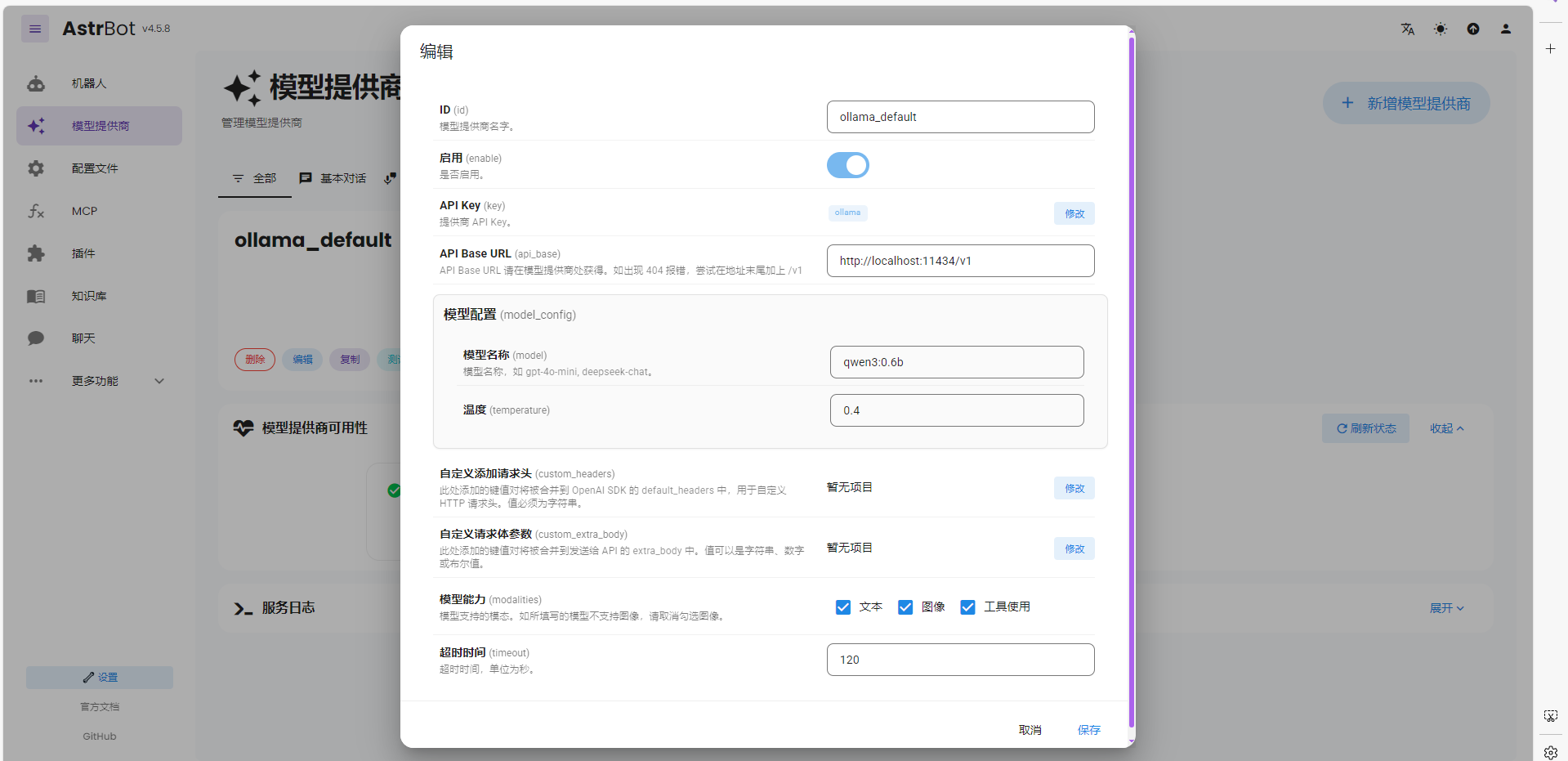Click 保存 to save the edits
1568x761 pixels.
(x=1088, y=730)
